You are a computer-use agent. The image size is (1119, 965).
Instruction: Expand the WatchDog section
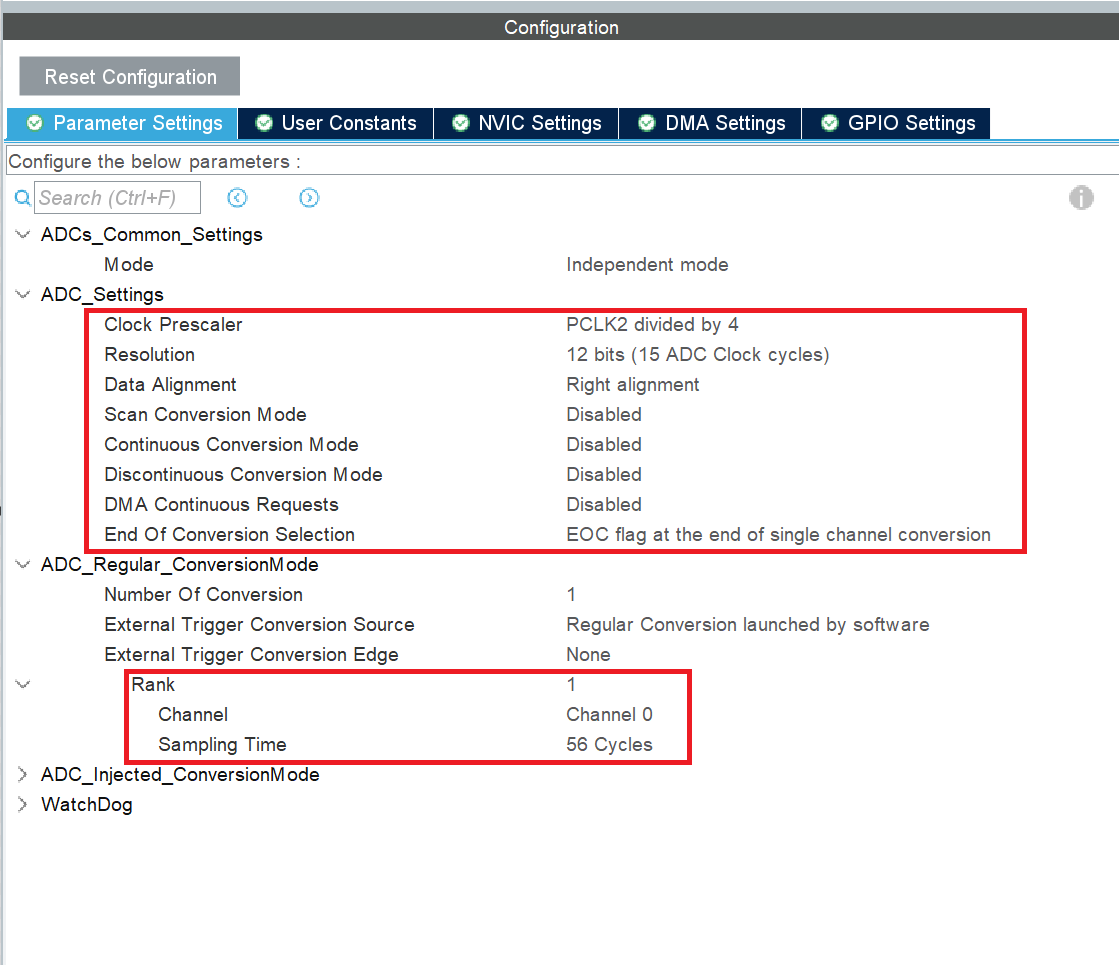pos(22,804)
